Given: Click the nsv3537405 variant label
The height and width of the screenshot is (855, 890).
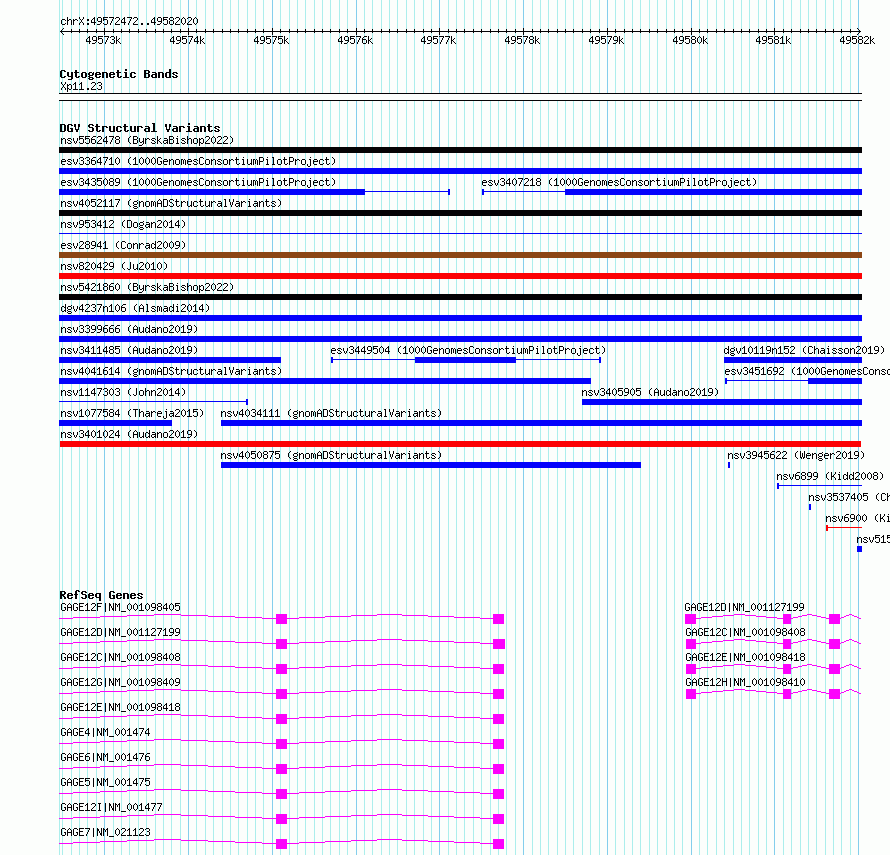Looking at the screenshot, I should [x=849, y=497].
